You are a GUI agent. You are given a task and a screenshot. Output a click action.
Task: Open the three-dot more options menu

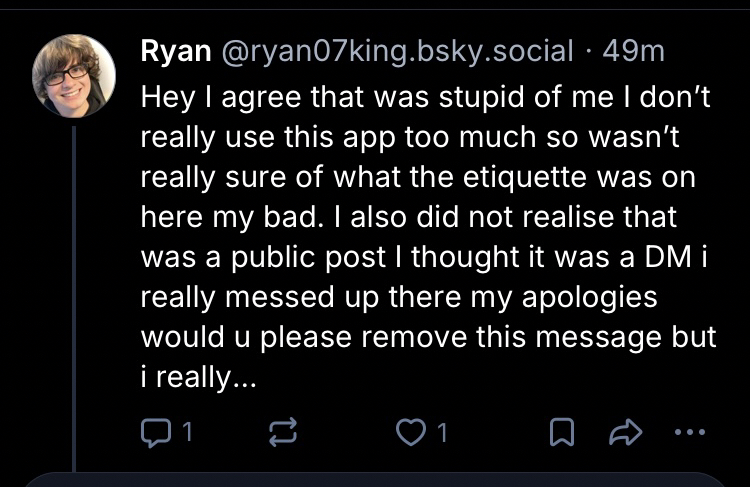[x=689, y=433]
